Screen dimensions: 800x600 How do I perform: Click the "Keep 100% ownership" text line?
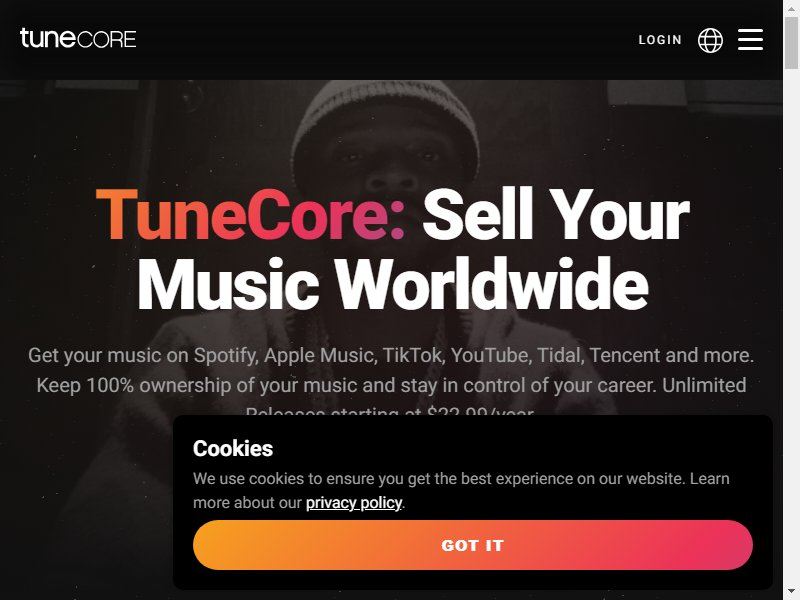391,385
